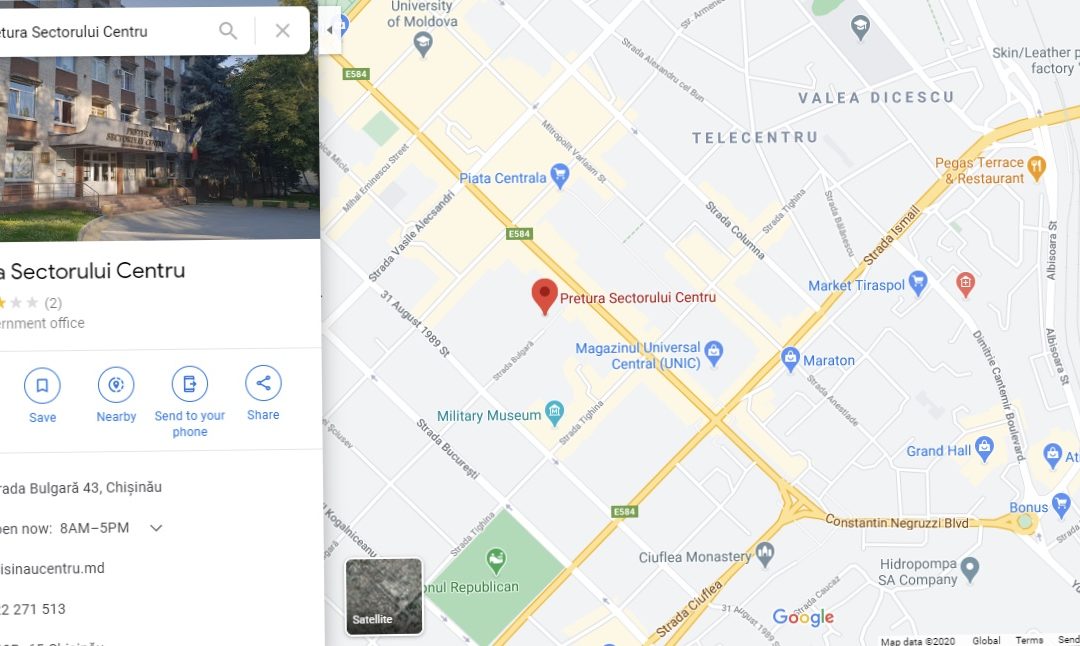Clear the search with the X icon
This screenshot has width=1080, height=646.
[282, 30]
